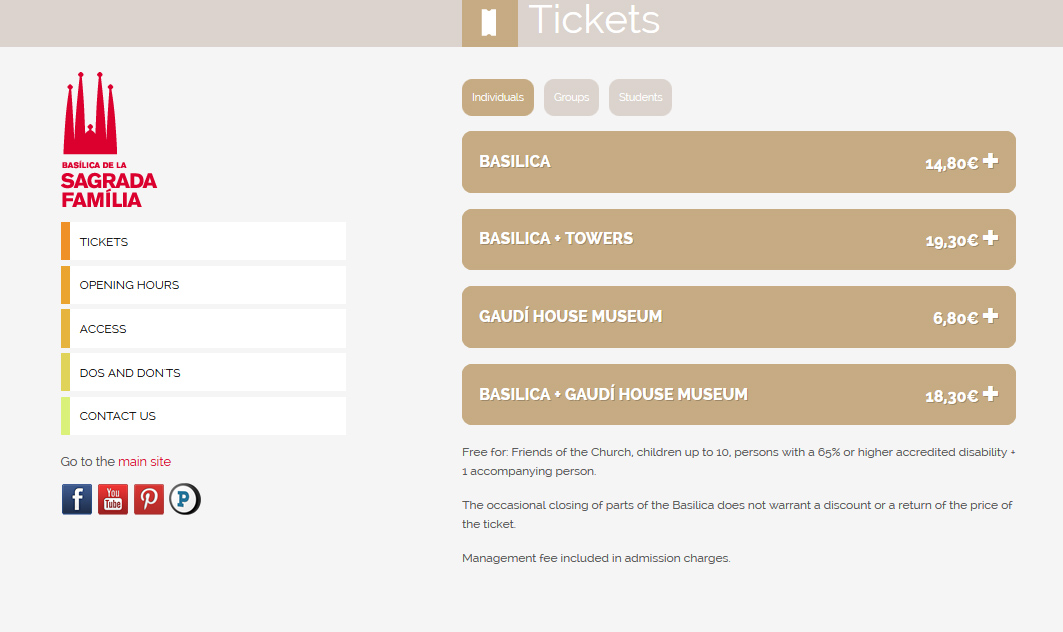The height and width of the screenshot is (632, 1063).
Task: Click 'Management fee included' text
Action: coord(596,558)
